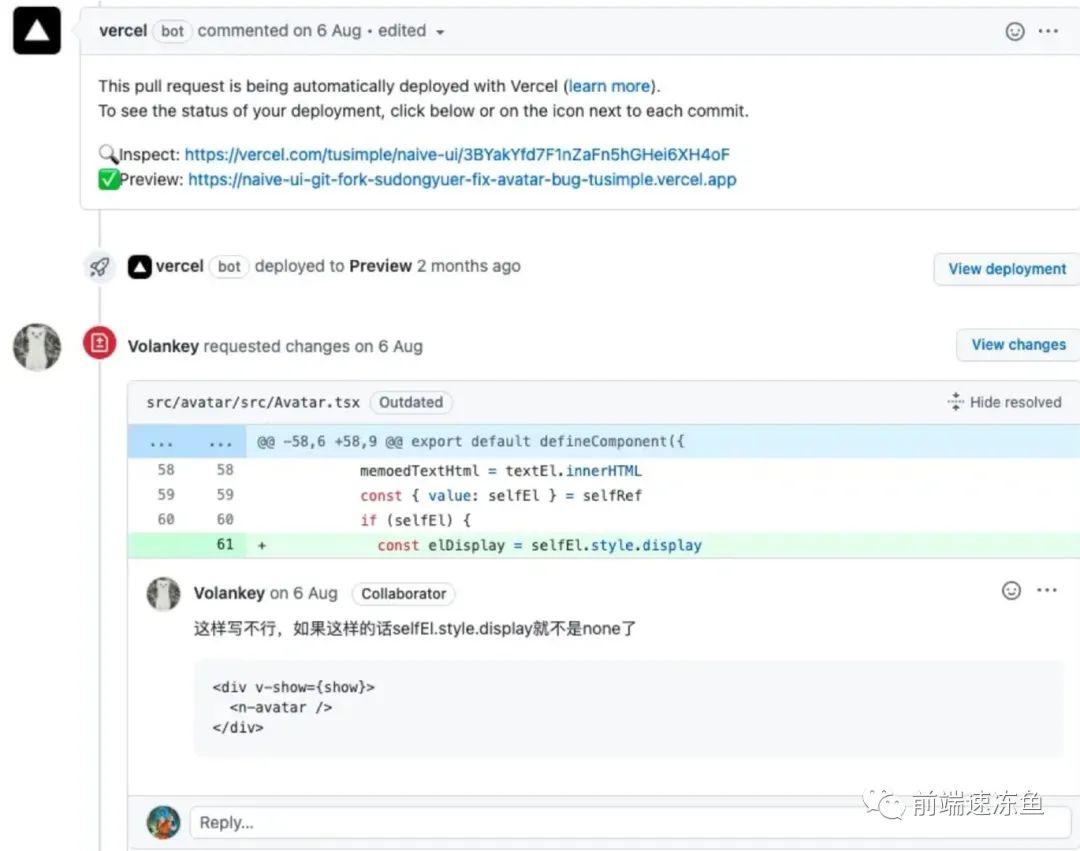Screen dimensions: 1080x851
Task: Click the red changes requested review icon
Action: coord(99,343)
